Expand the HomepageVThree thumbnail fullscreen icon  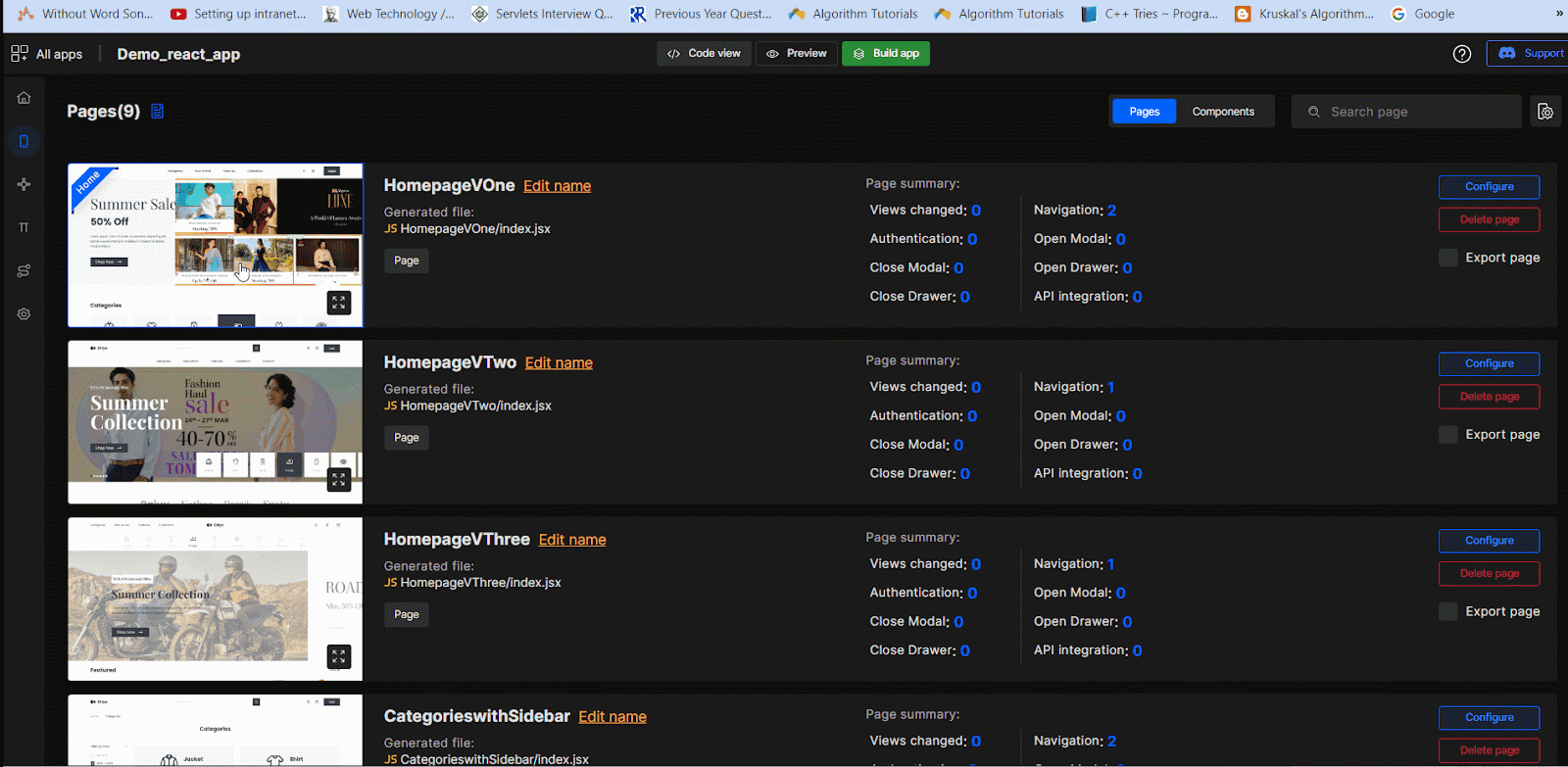click(339, 656)
